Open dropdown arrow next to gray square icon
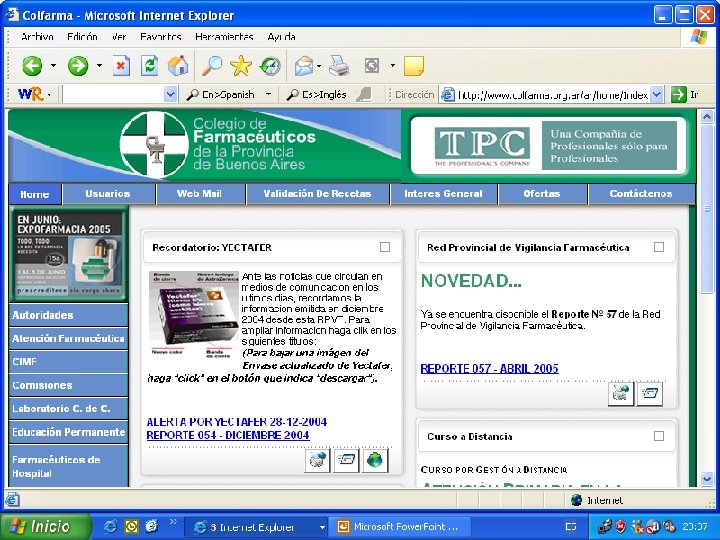 click(393, 66)
